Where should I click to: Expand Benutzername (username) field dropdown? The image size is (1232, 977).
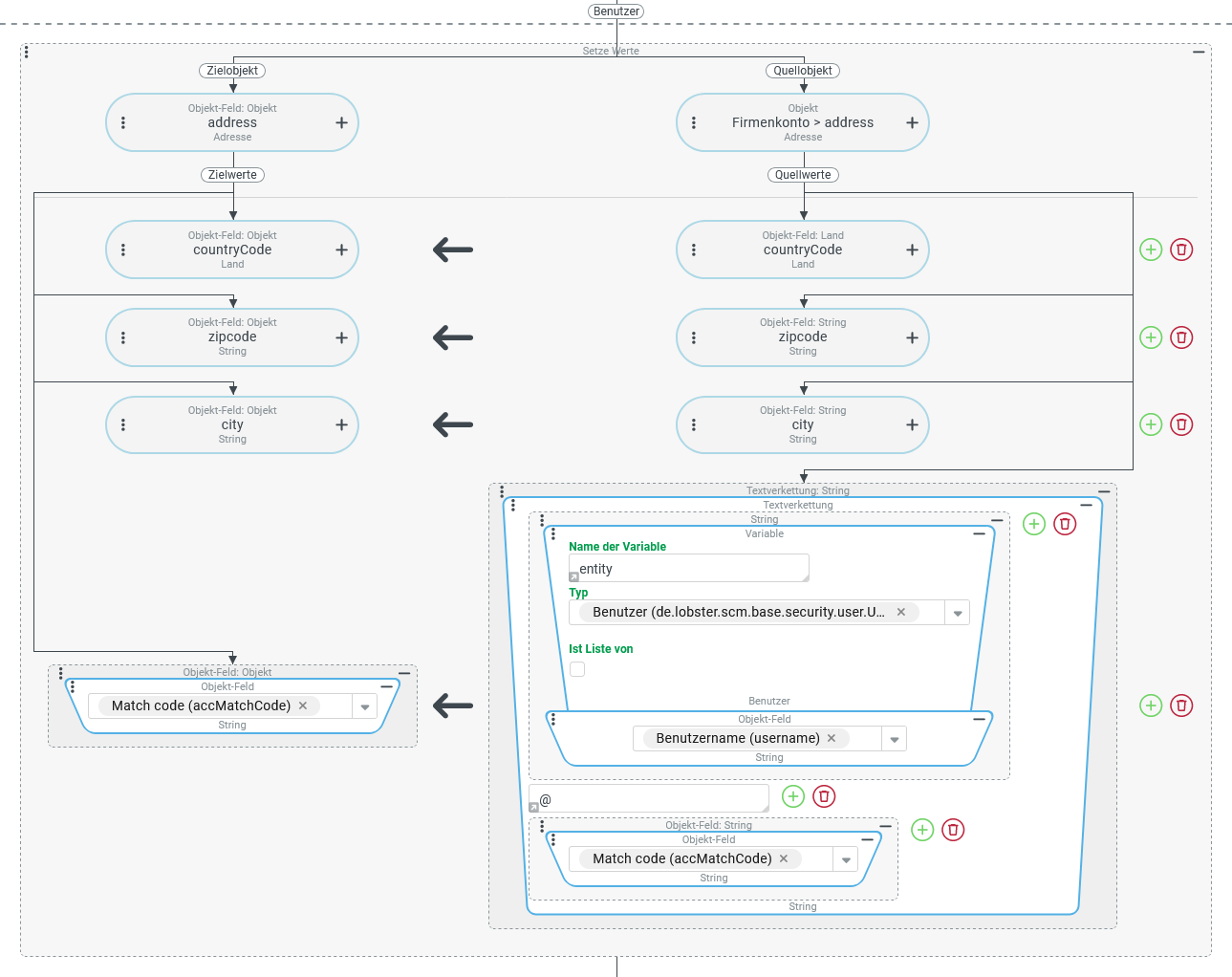894,739
